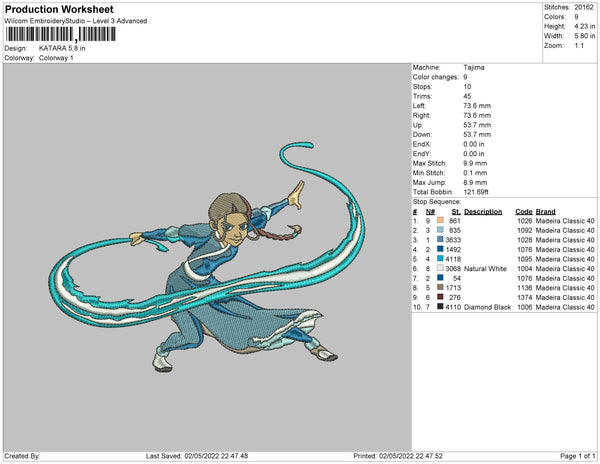
Task: Select the Diamond Black swatch for thread 4110
Action: point(440,306)
